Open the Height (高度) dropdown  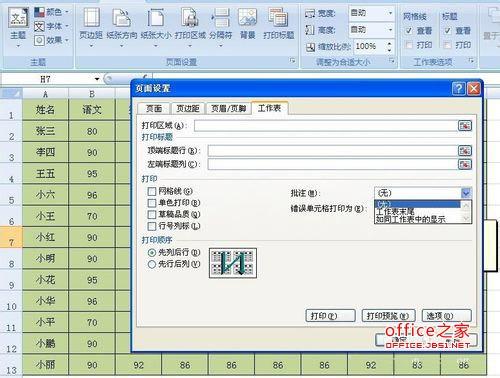pos(390,30)
